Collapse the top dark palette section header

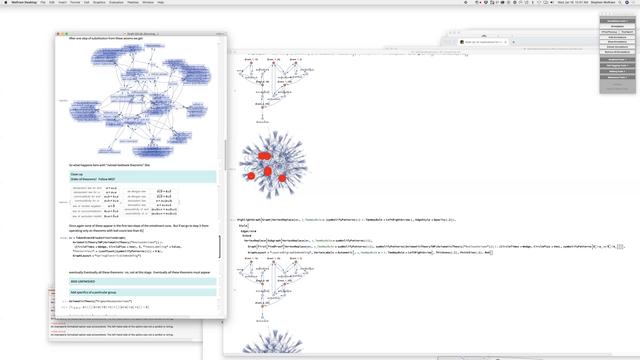617,21
